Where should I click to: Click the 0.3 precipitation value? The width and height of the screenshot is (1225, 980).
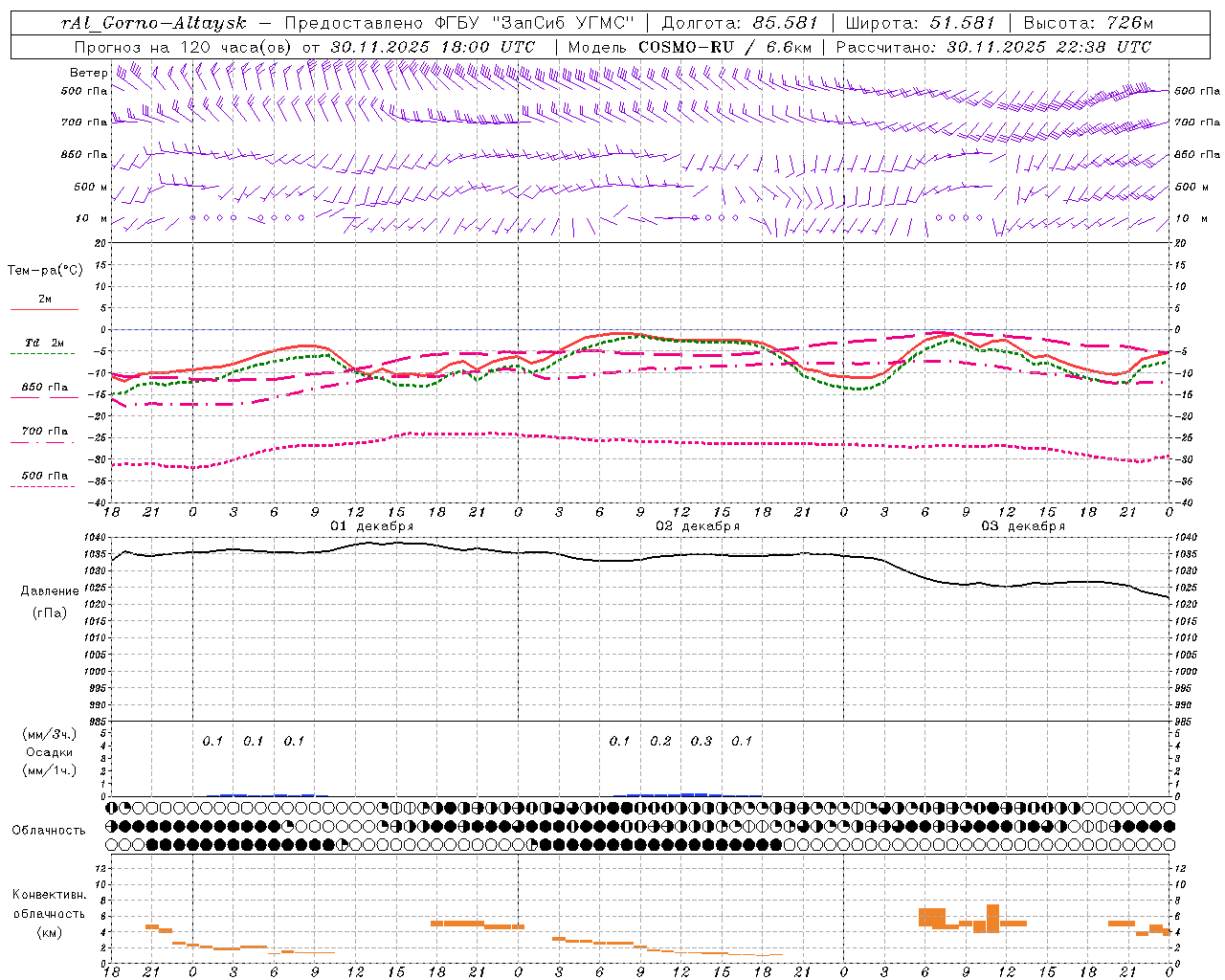702,741
